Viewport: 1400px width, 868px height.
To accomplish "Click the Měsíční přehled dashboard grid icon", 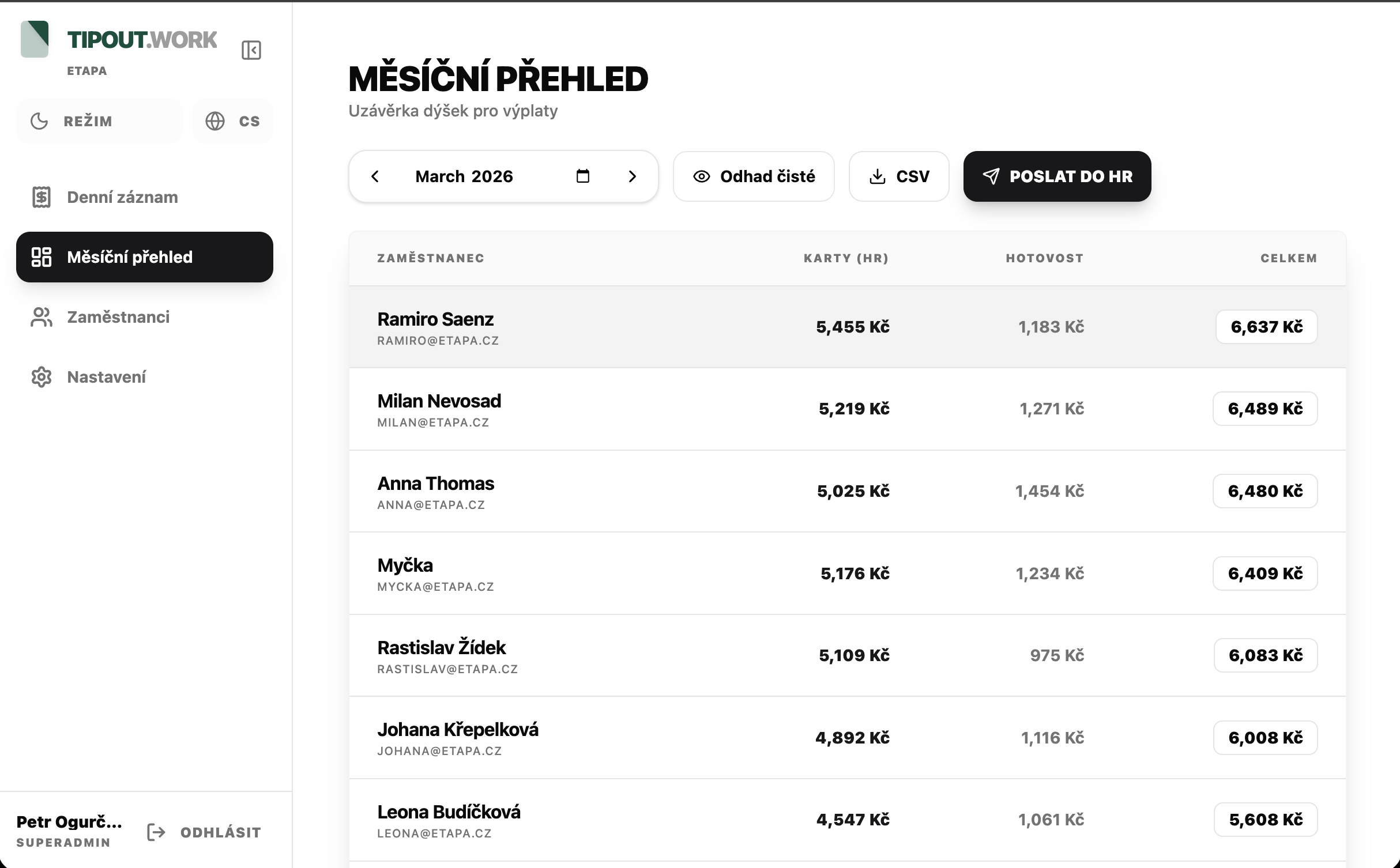I will pyautogui.click(x=40, y=257).
